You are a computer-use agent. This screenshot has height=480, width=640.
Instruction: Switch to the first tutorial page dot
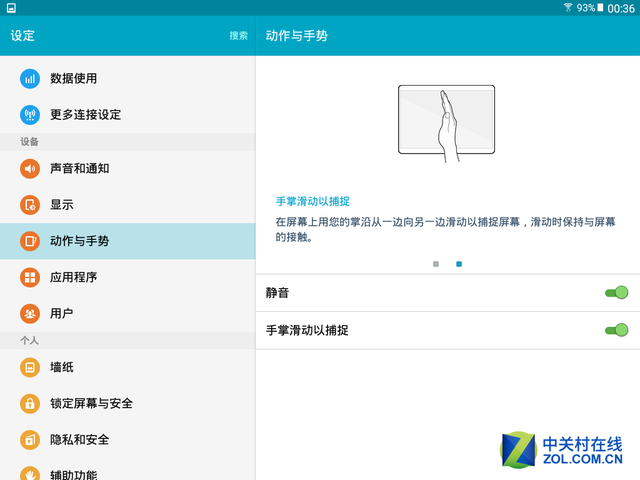click(x=436, y=264)
